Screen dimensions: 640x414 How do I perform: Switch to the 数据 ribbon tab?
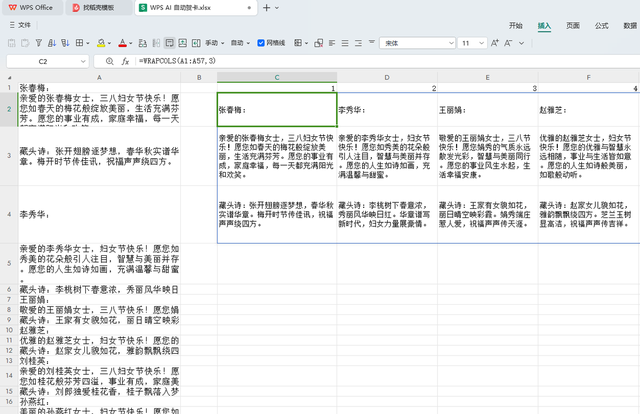click(x=630, y=26)
